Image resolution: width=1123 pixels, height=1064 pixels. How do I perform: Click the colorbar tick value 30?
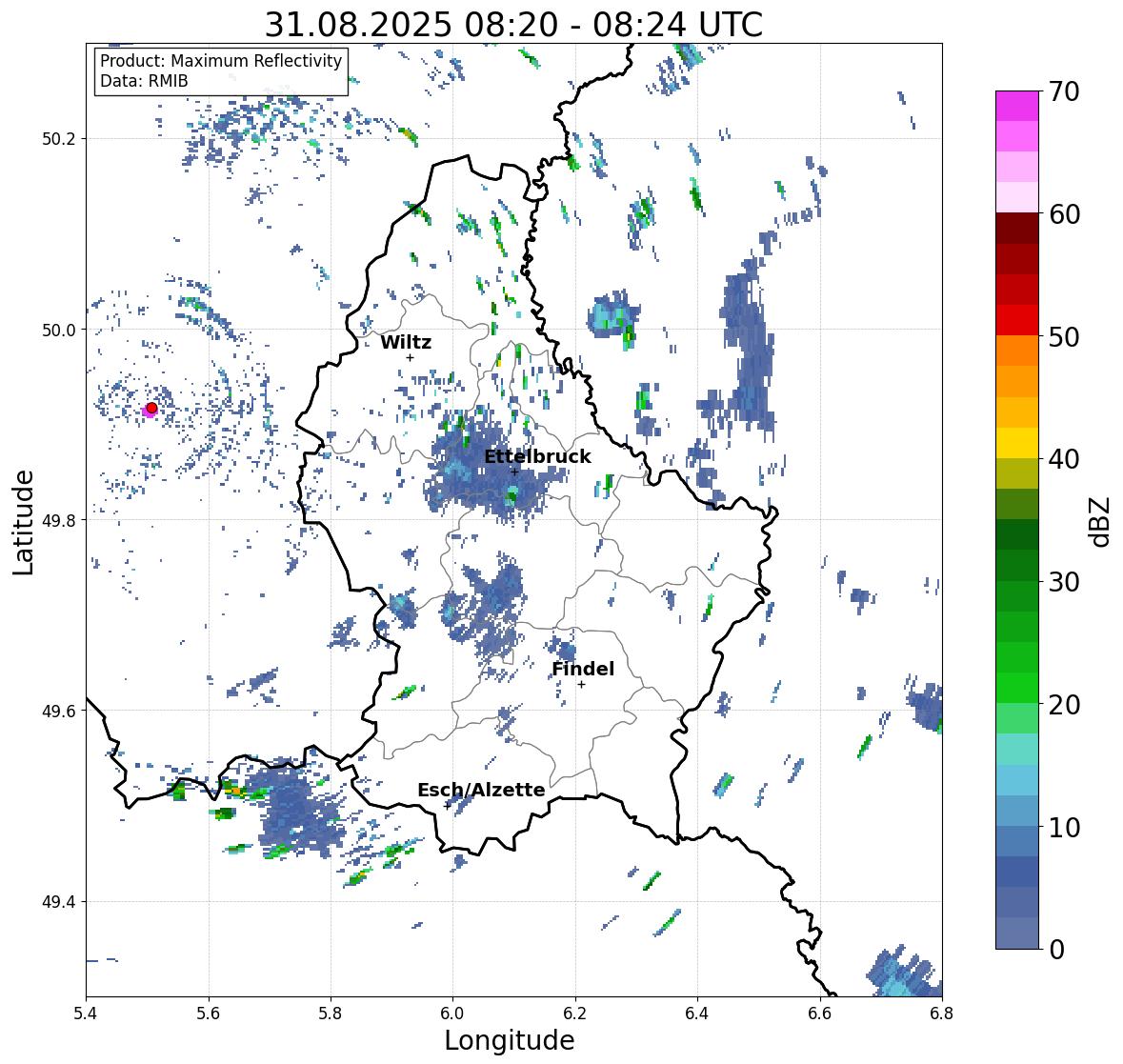point(1064,582)
